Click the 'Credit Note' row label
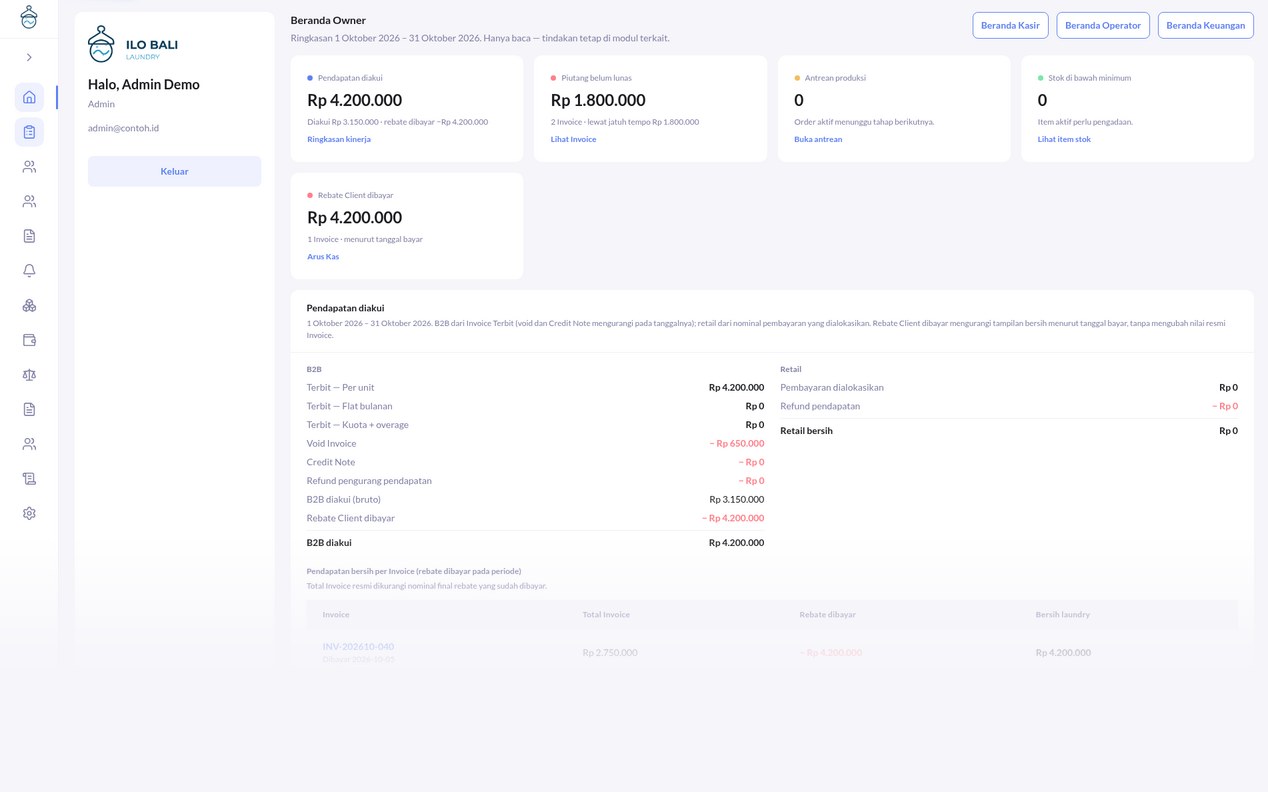 click(331, 462)
